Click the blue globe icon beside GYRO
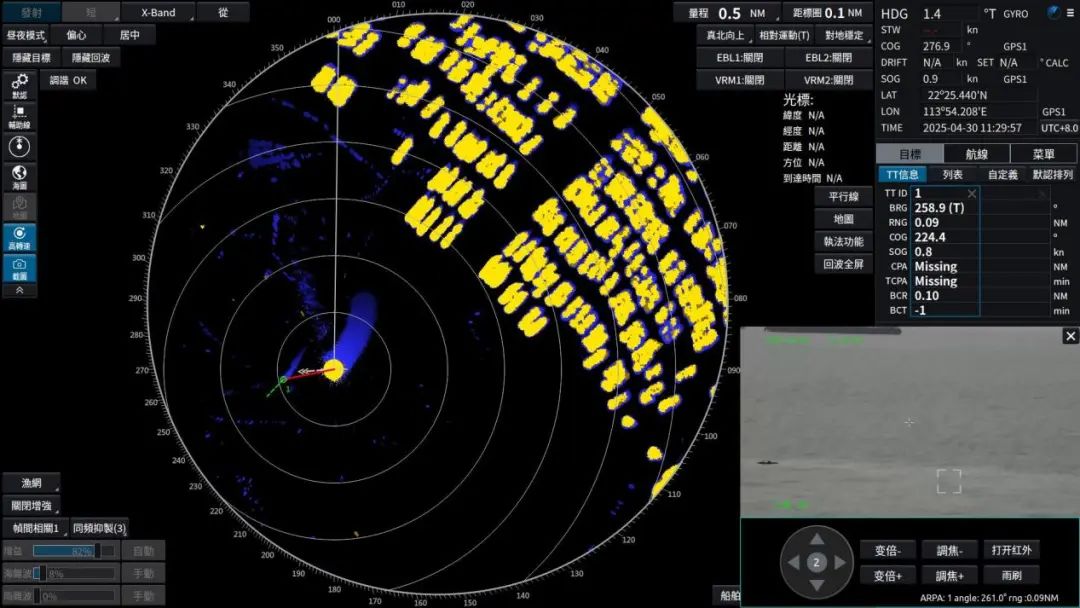This screenshot has height=608, width=1080. tap(1053, 12)
